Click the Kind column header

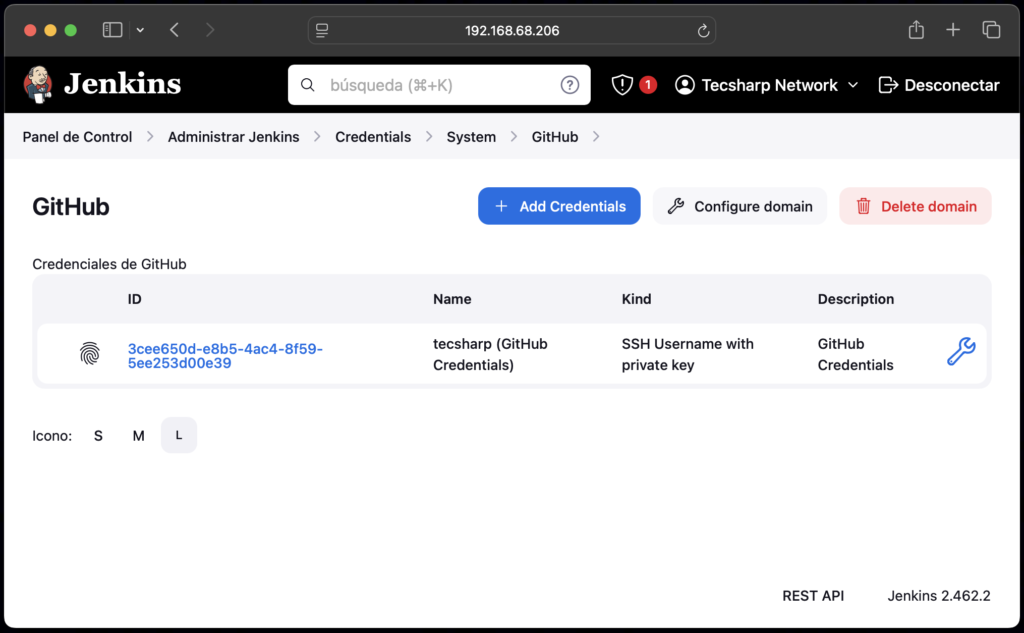(636, 299)
